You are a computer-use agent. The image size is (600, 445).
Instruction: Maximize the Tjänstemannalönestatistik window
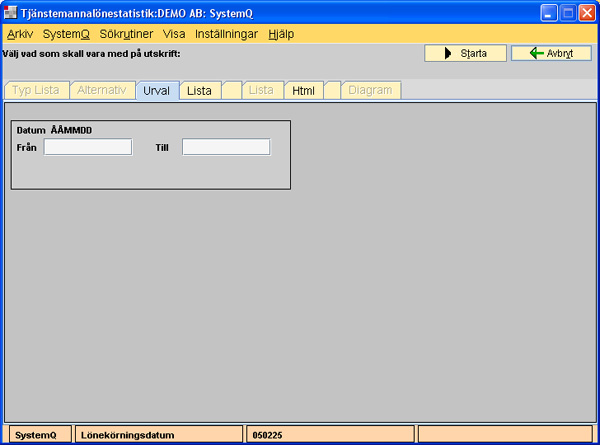[x=567, y=12]
